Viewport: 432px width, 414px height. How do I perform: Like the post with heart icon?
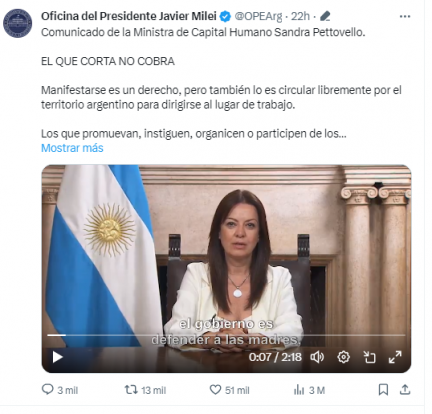[x=215, y=389]
